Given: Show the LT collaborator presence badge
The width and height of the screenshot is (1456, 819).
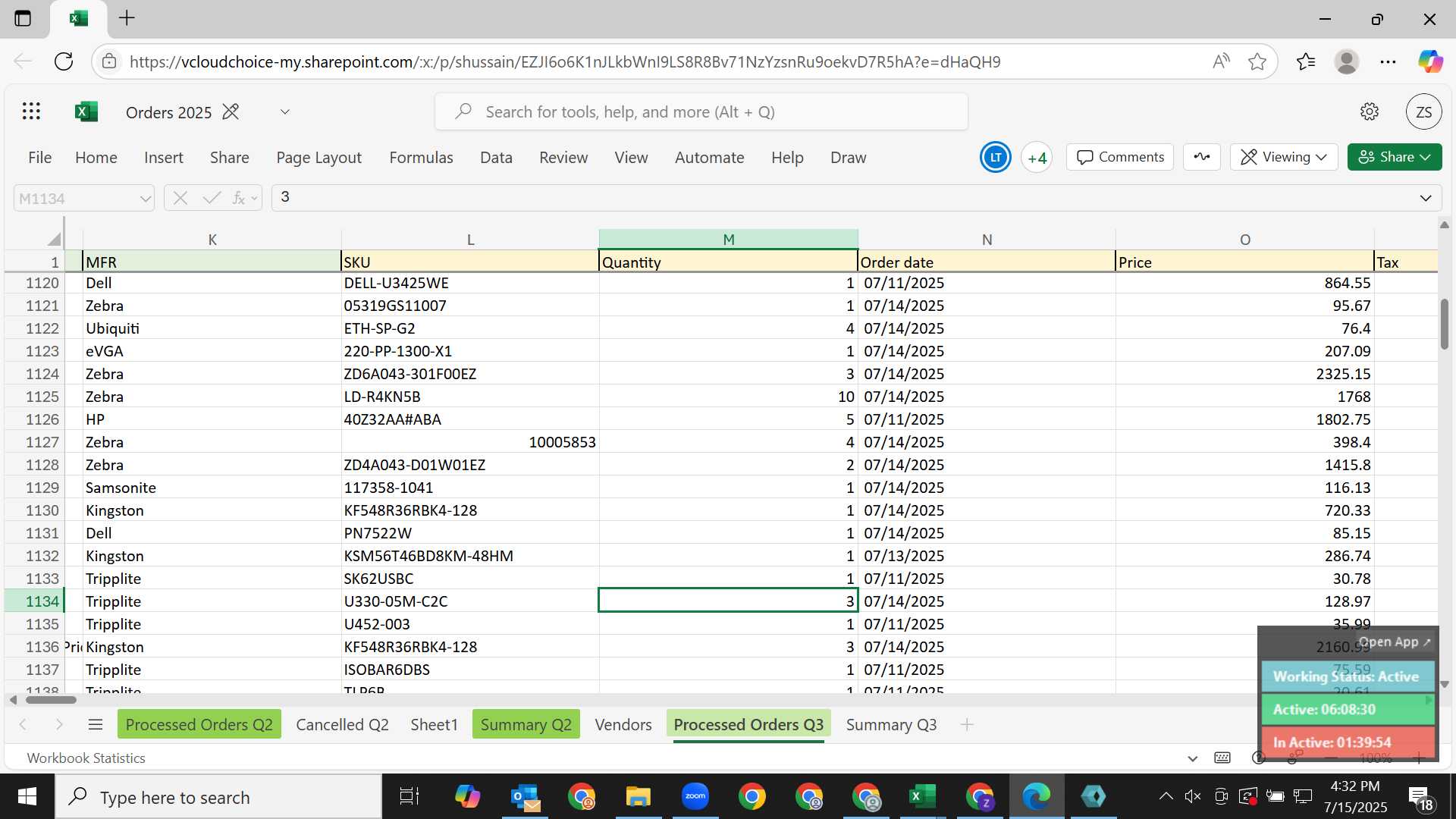Looking at the screenshot, I should (x=995, y=157).
